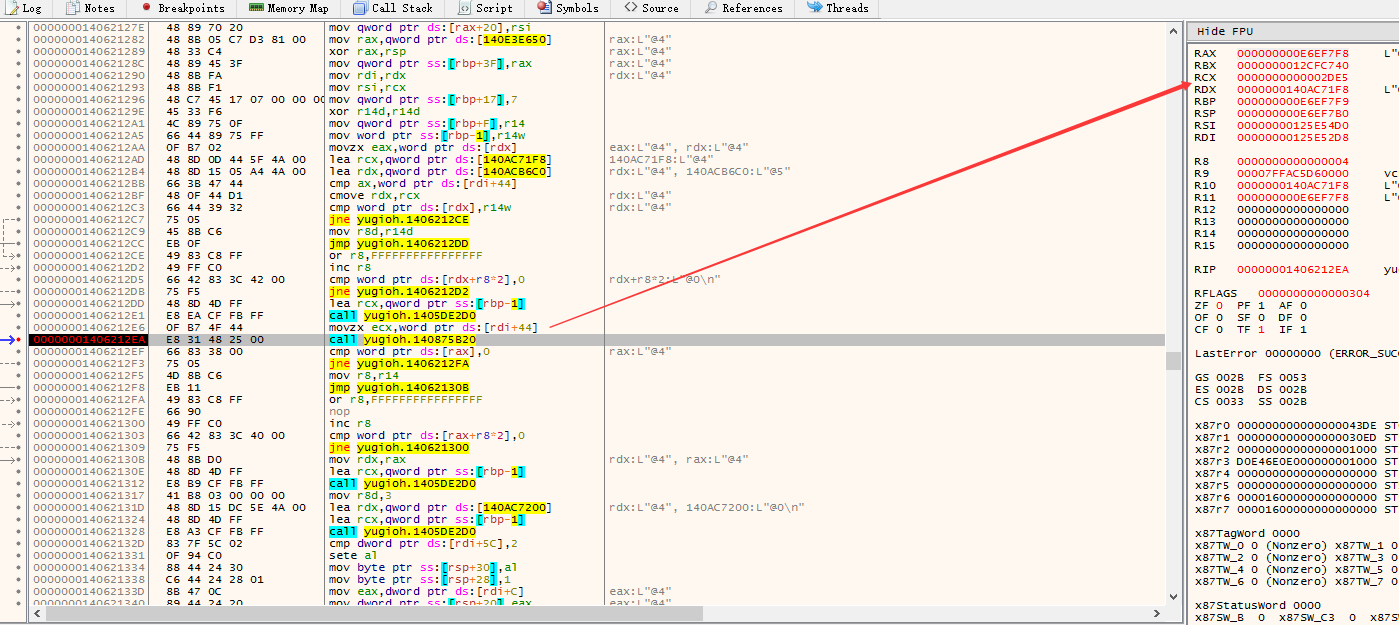Toggle breakpoint dot beside address 00000001406212C7
The height and width of the screenshot is (625, 1399).
pos(19,219)
